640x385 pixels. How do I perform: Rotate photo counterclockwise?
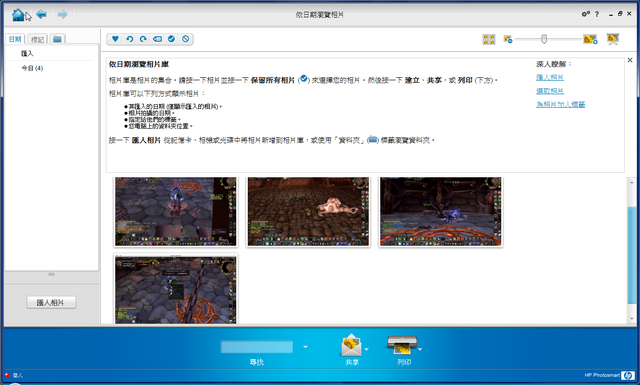pyautogui.click(x=129, y=39)
